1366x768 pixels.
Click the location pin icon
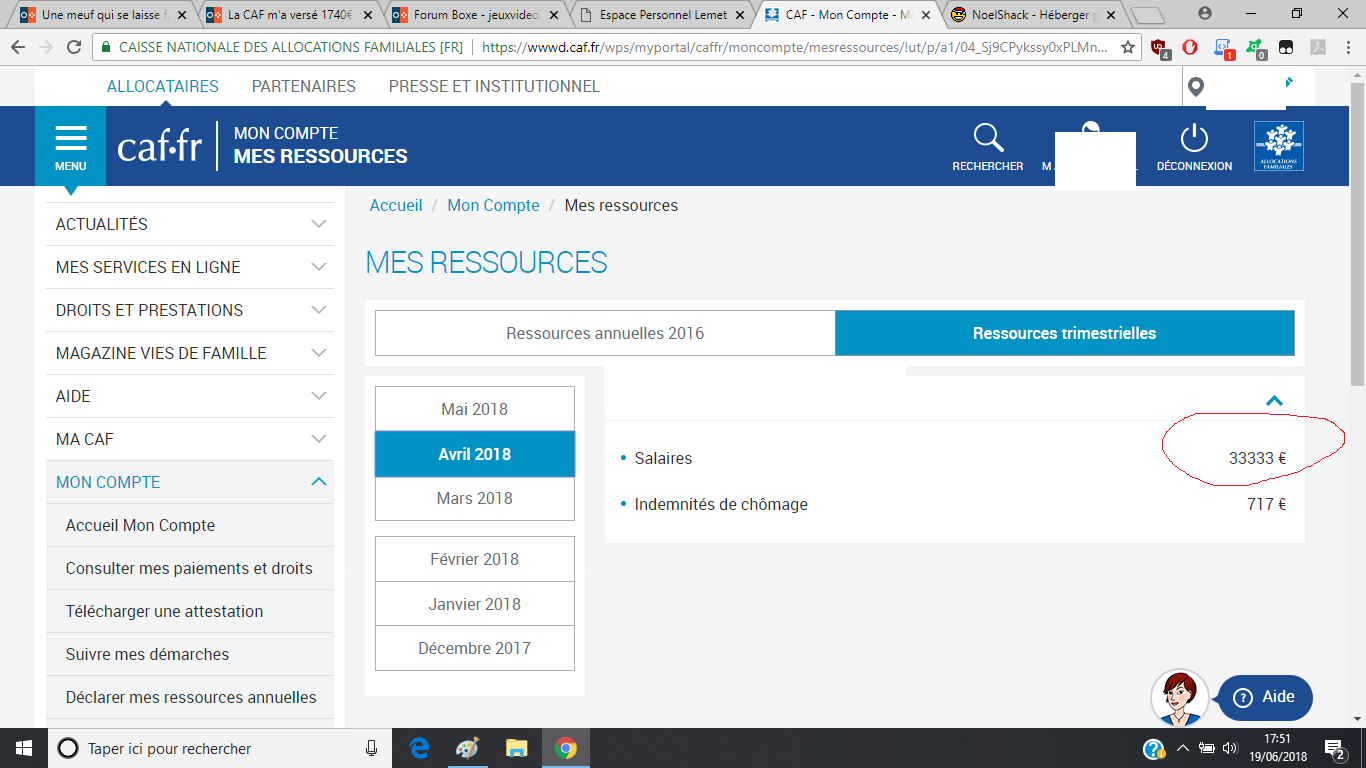[1196, 88]
